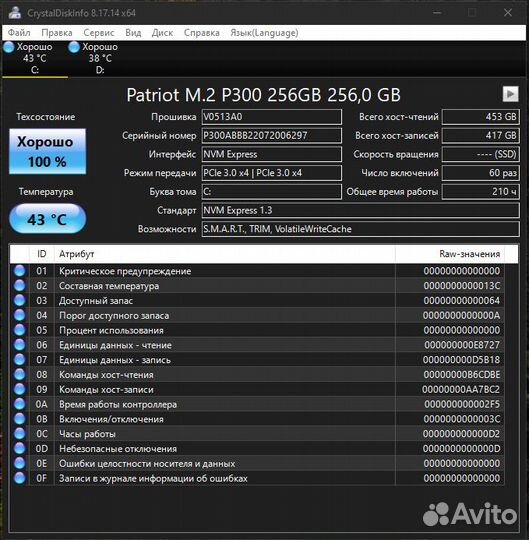Screen dimensions: 529x540
Task: Click the Хорошо 100 % health status button
Action: tap(48, 152)
